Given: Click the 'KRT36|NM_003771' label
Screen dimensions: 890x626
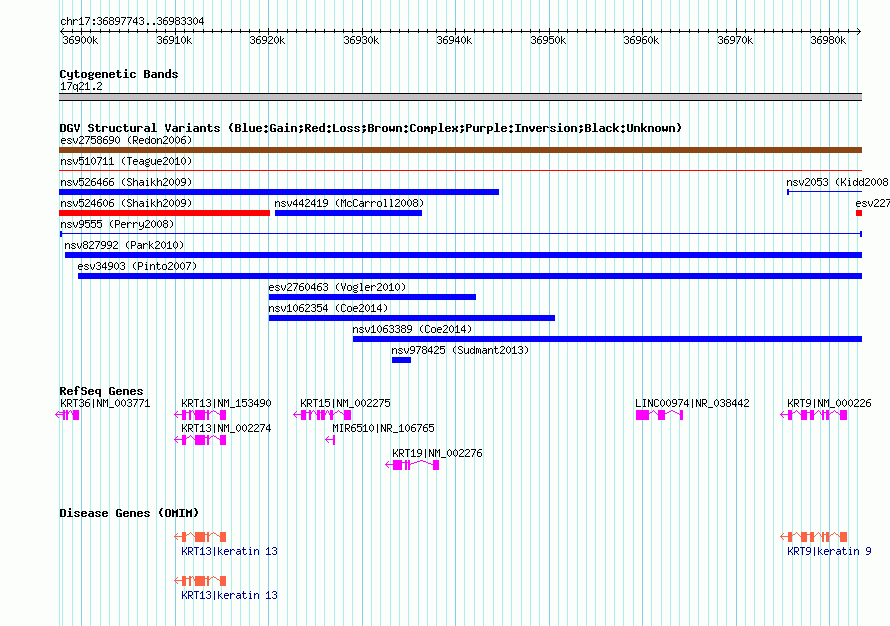Looking at the screenshot, I should [105, 404].
